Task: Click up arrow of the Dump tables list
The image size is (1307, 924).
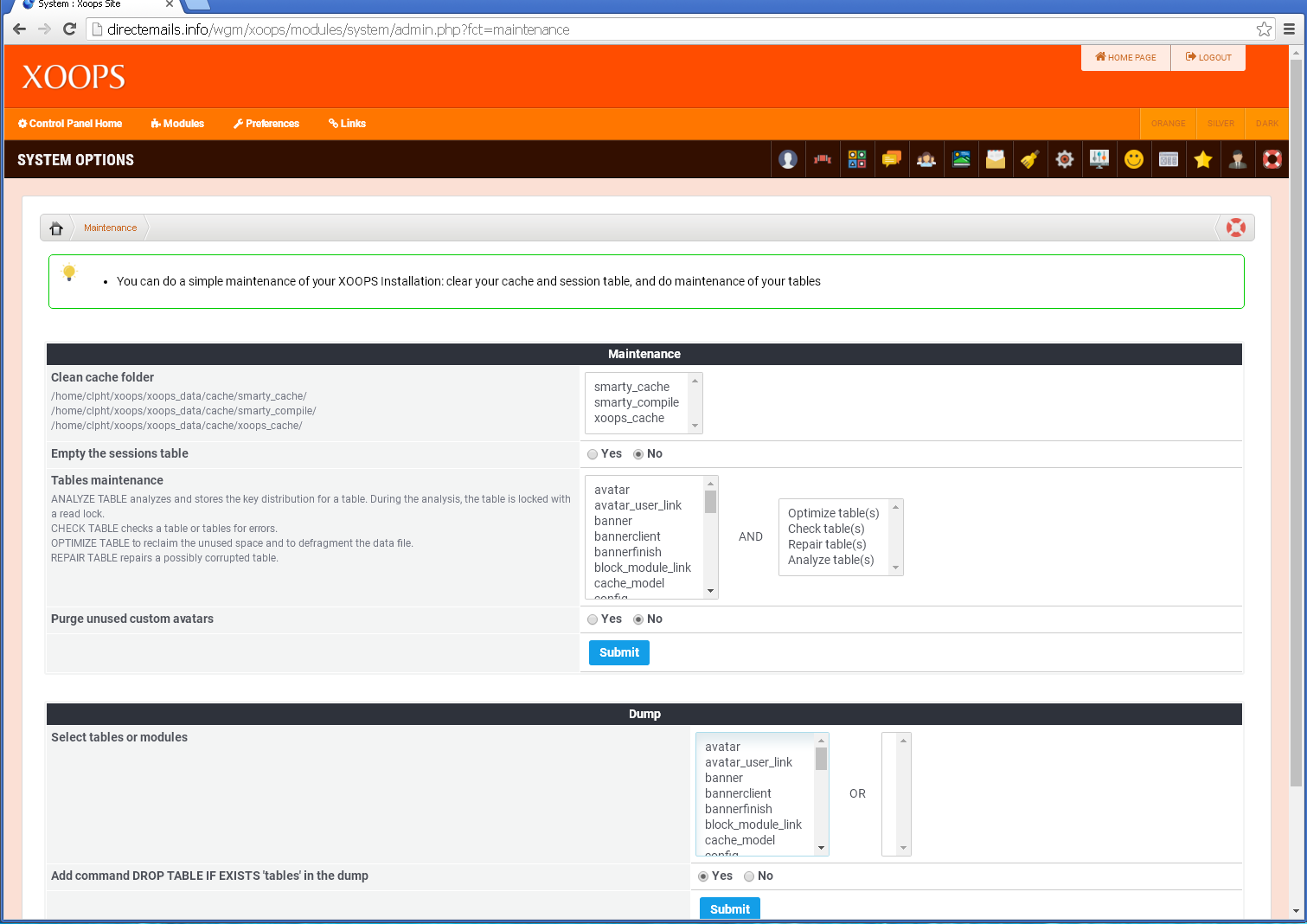Action: (x=821, y=741)
